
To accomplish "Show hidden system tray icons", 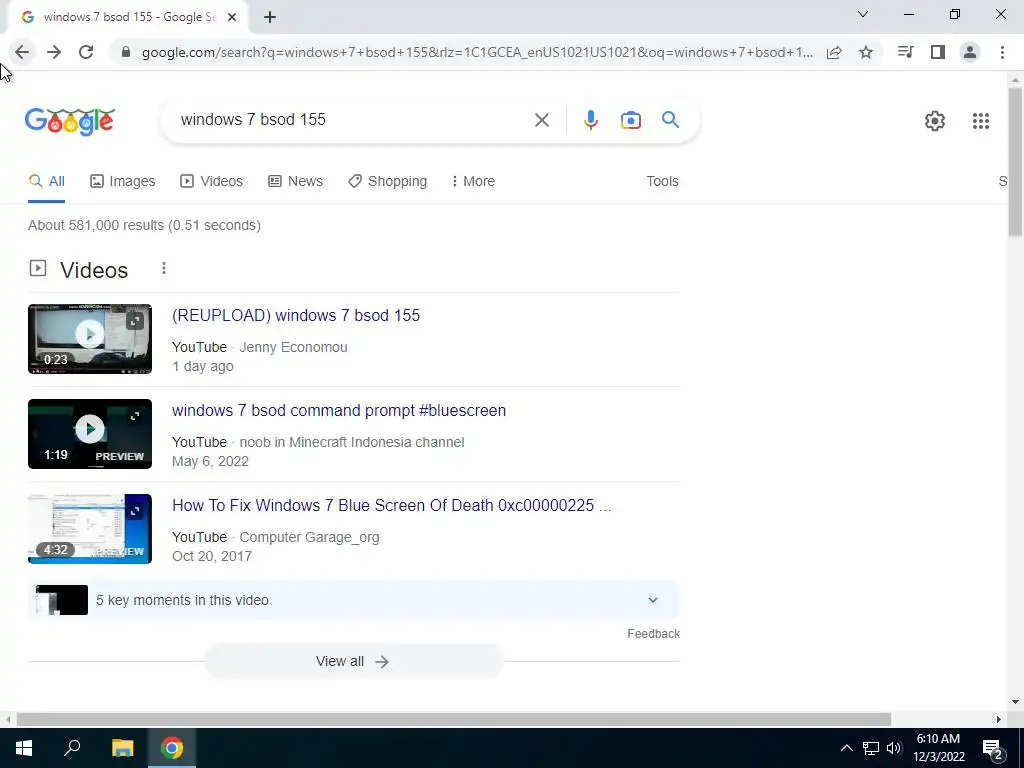I will (x=846, y=748).
